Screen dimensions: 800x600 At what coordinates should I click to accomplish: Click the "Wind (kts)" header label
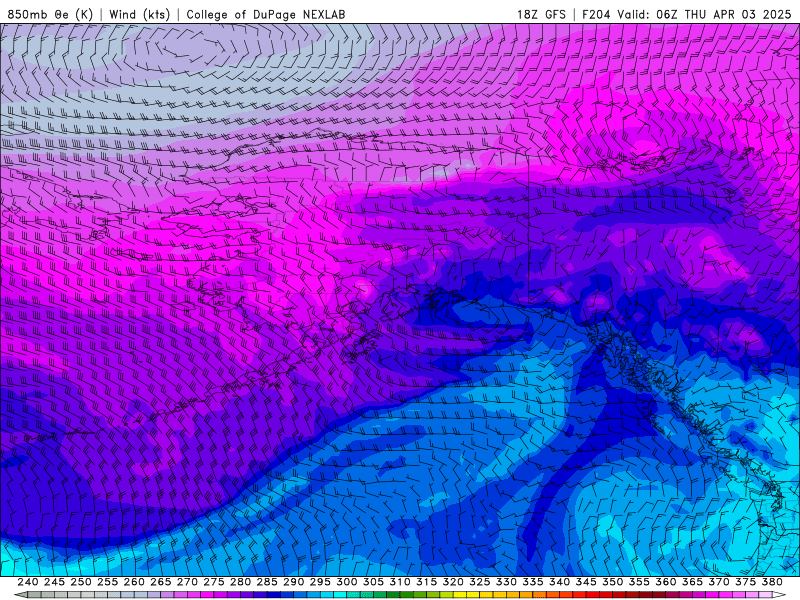click(x=139, y=14)
